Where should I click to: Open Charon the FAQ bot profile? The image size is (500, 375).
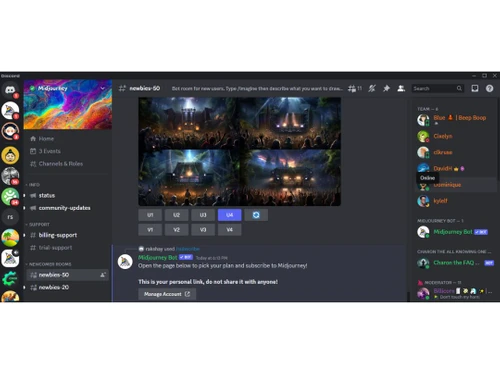(456, 263)
